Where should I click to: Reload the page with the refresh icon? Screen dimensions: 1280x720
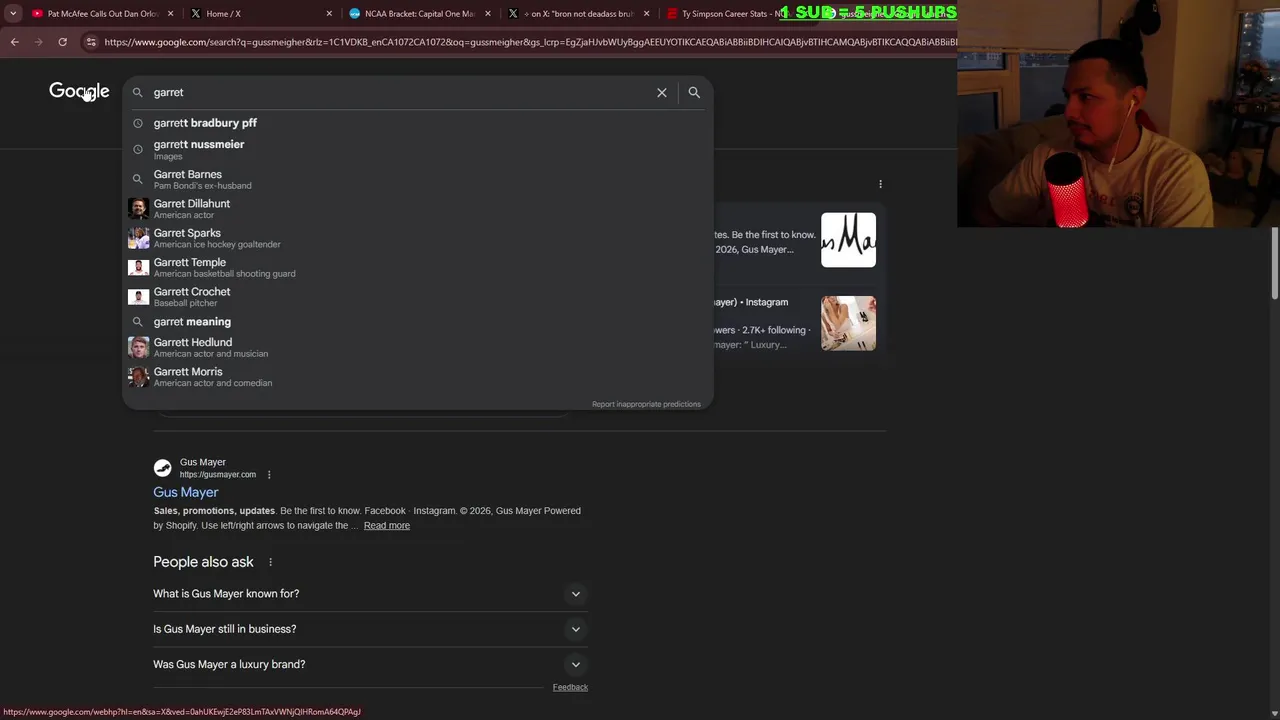pos(62,42)
